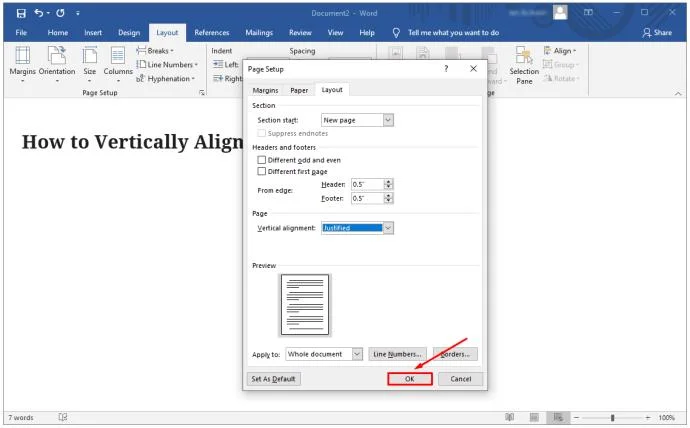Open the Selection Pane
690x428 pixels.
[x=524, y=65]
